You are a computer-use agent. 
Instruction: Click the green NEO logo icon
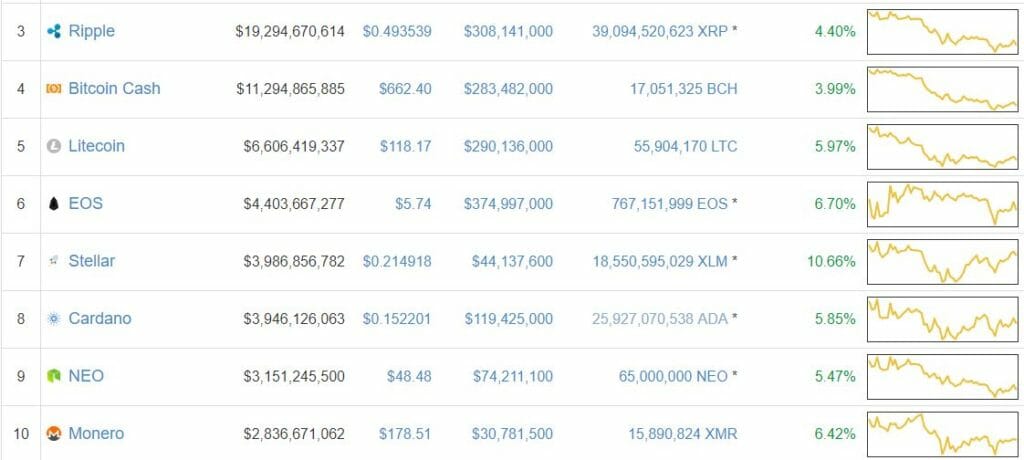click(x=54, y=376)
